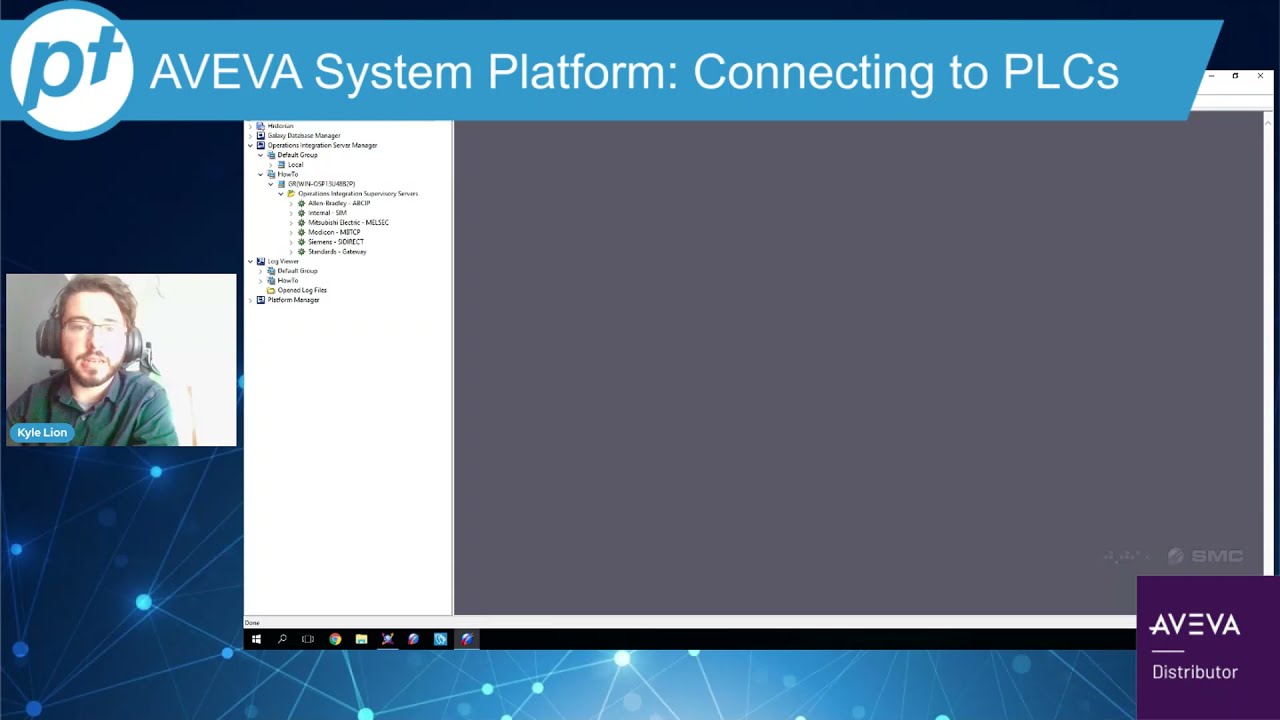
Task: Select Modicon - MBTCP label
Action: (x=334, y=232)
